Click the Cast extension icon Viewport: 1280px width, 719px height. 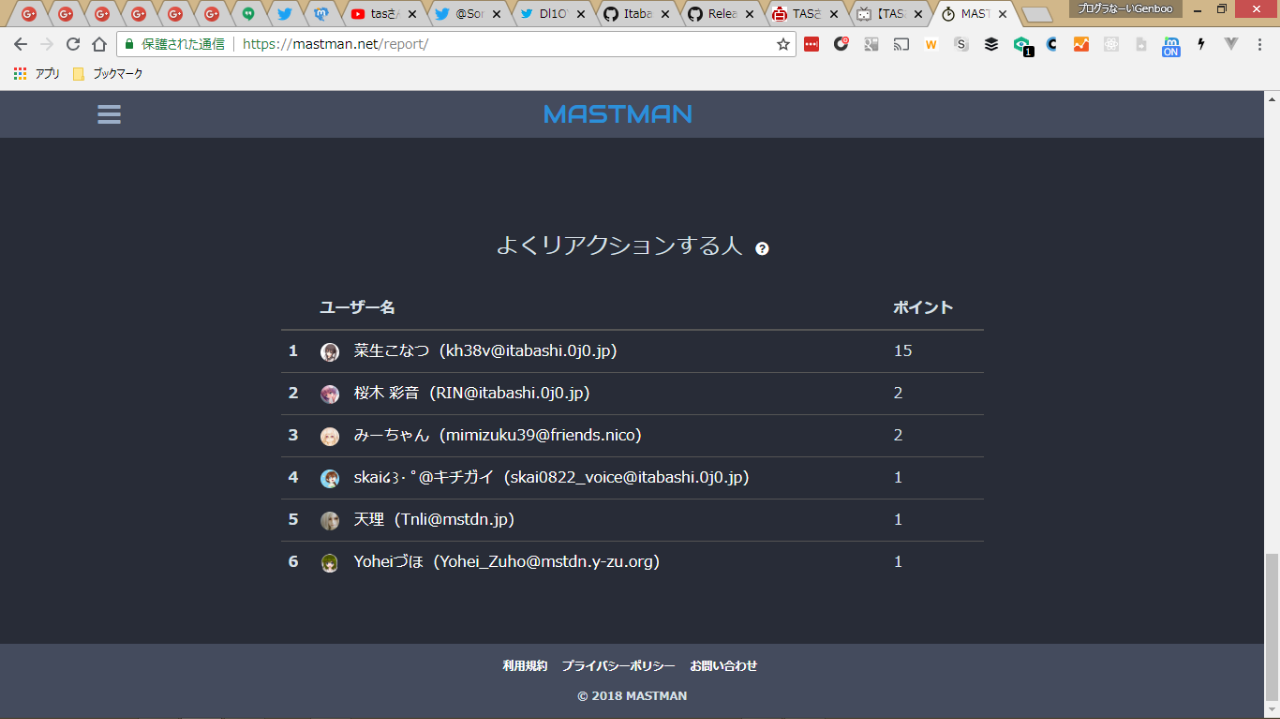tap(901, 45)
